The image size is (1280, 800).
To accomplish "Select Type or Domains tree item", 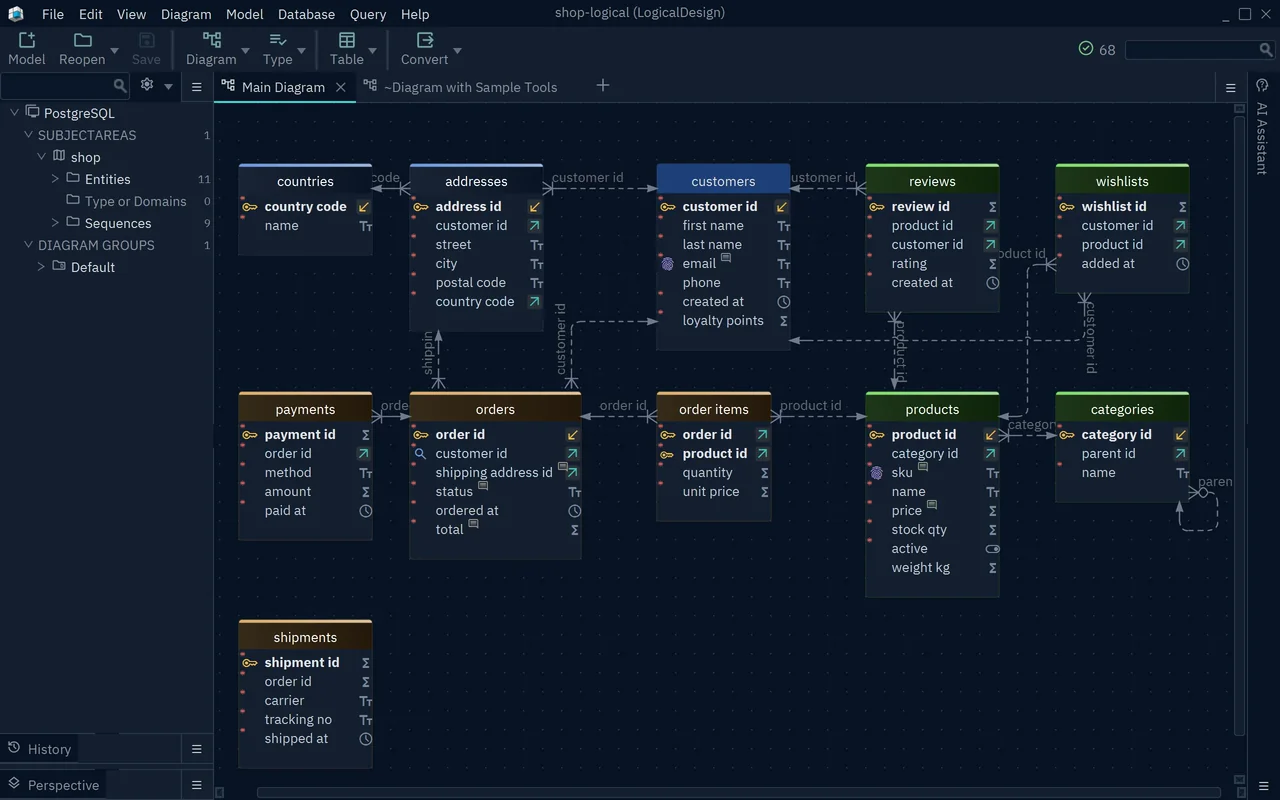I will coord(135,201).
